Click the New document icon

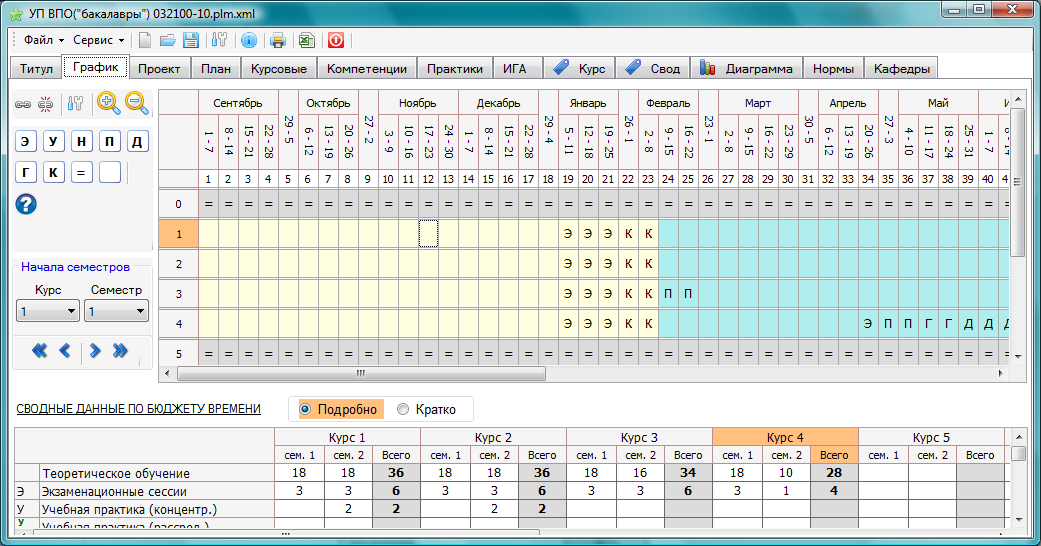[x=144, y=41]
